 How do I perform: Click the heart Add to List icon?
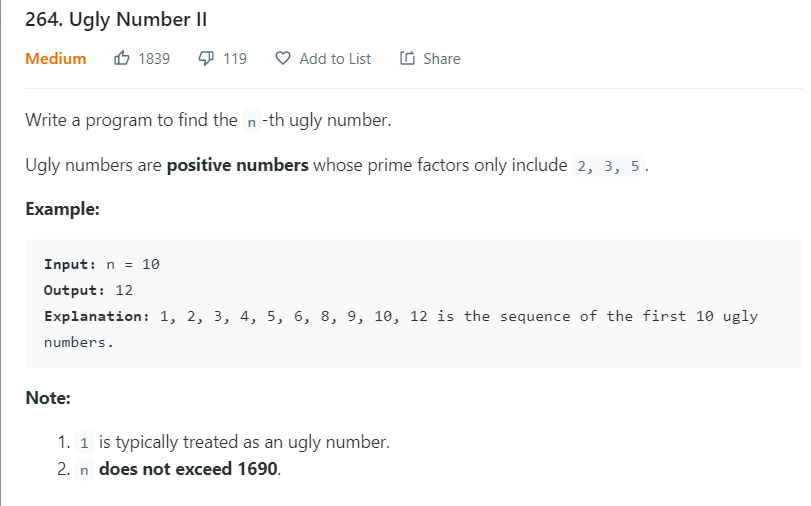[283, 58]
